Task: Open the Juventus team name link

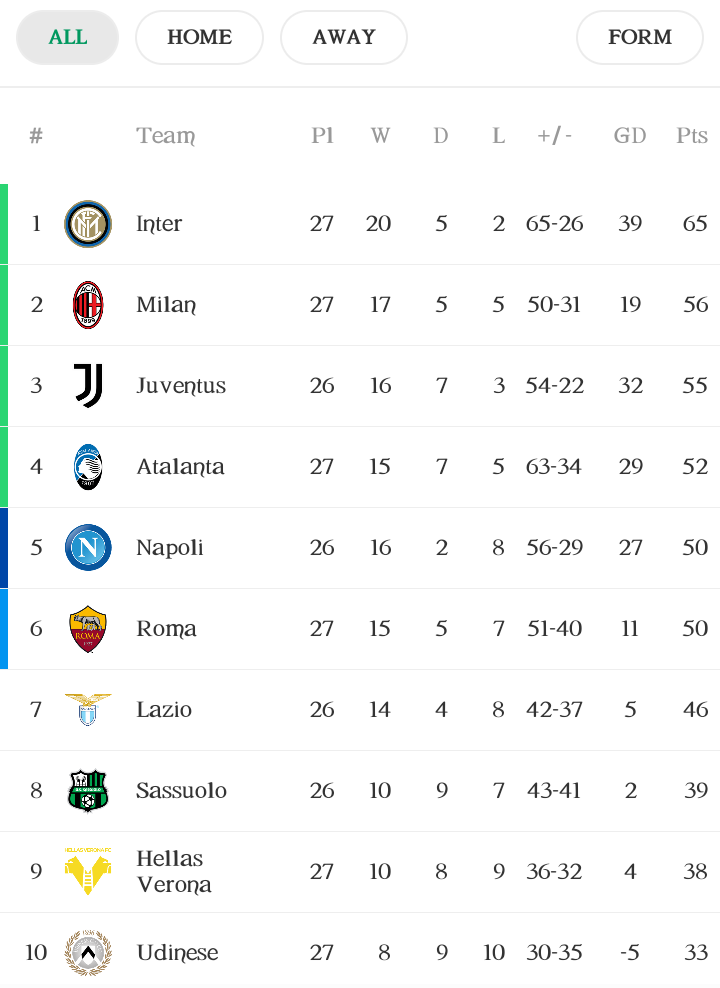Action: (181, 386)
